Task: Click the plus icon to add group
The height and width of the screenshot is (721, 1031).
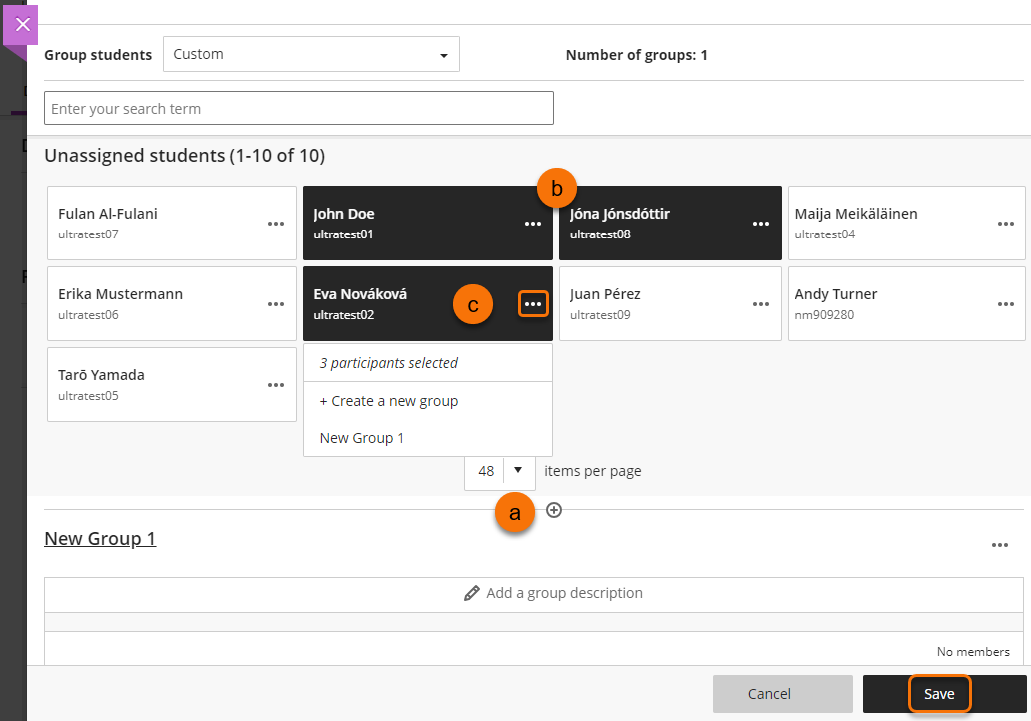Action: [x=554, y=510]
